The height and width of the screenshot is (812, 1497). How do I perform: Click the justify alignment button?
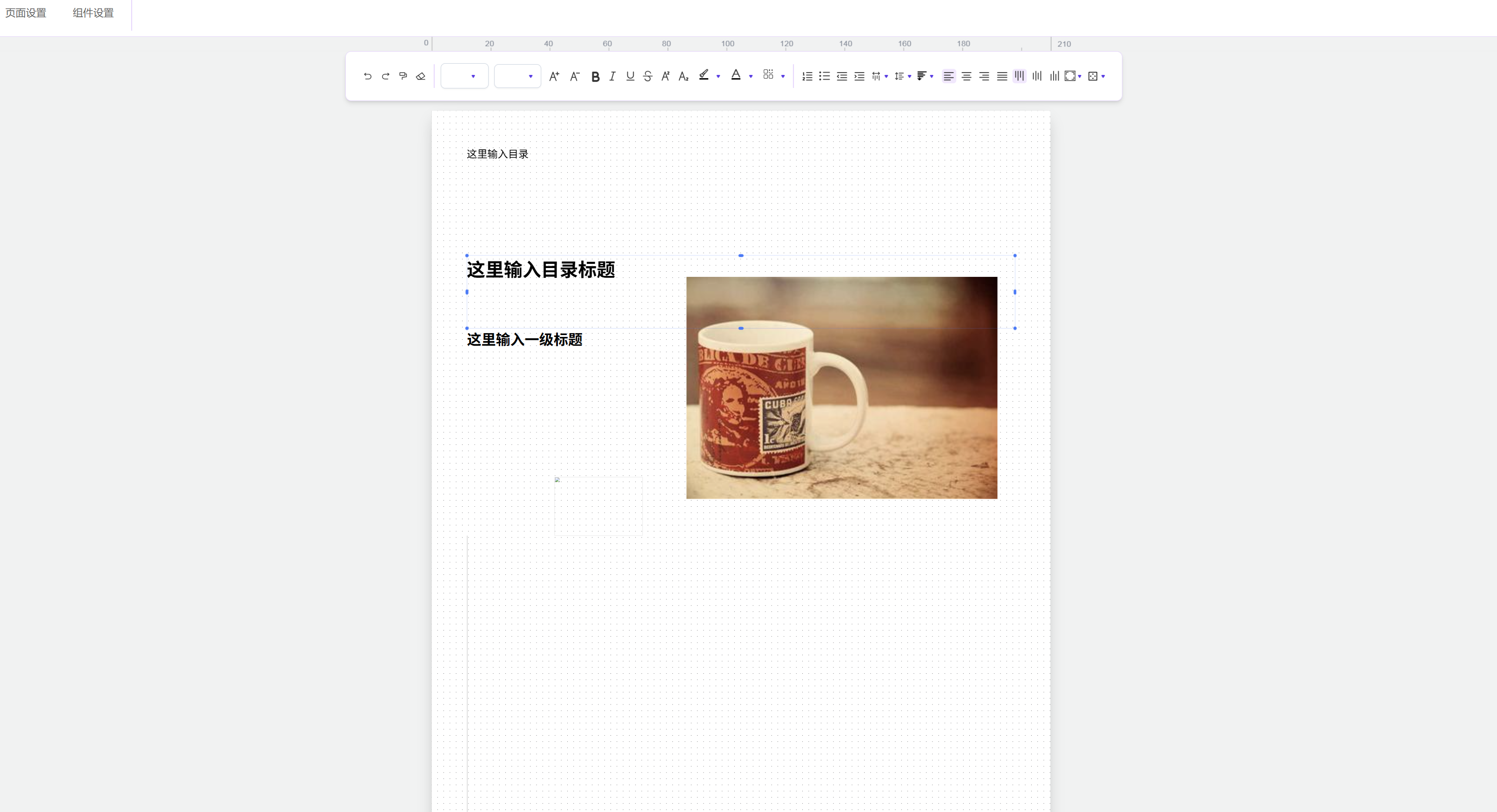click(x=1001, y=76)
